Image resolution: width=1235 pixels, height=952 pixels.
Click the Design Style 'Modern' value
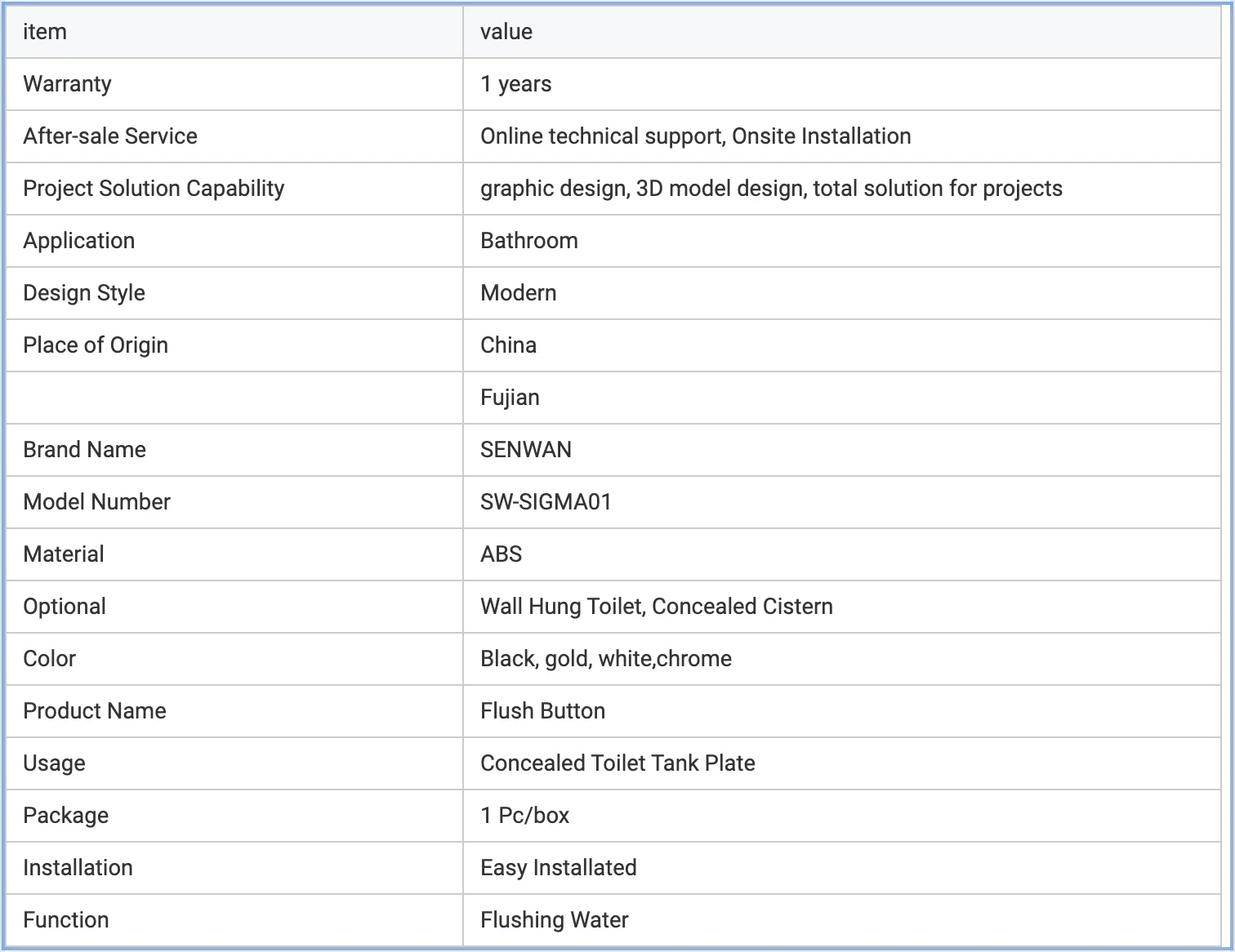[518, 293]
